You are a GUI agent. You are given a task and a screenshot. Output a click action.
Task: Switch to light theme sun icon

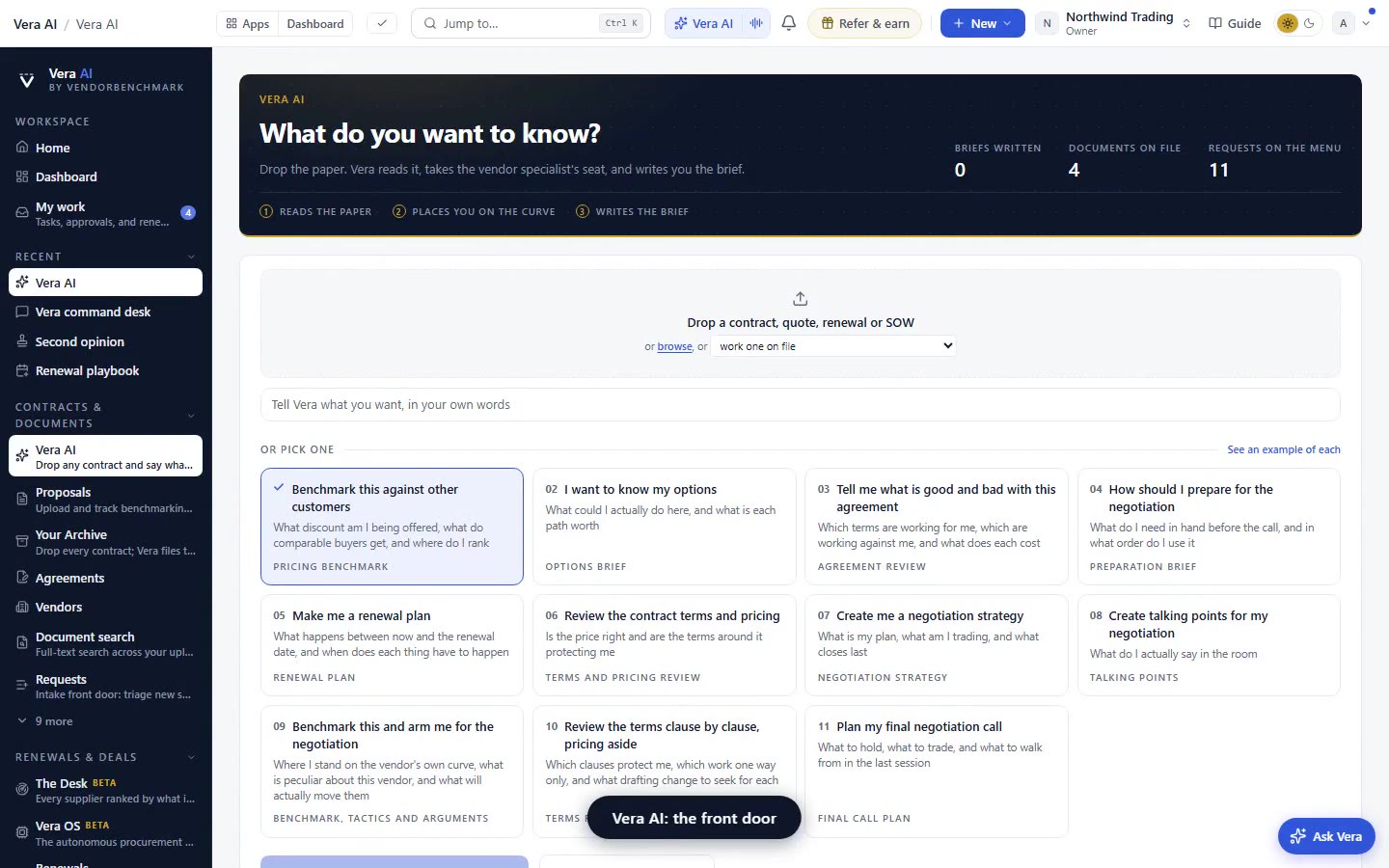pos(1287,23)
